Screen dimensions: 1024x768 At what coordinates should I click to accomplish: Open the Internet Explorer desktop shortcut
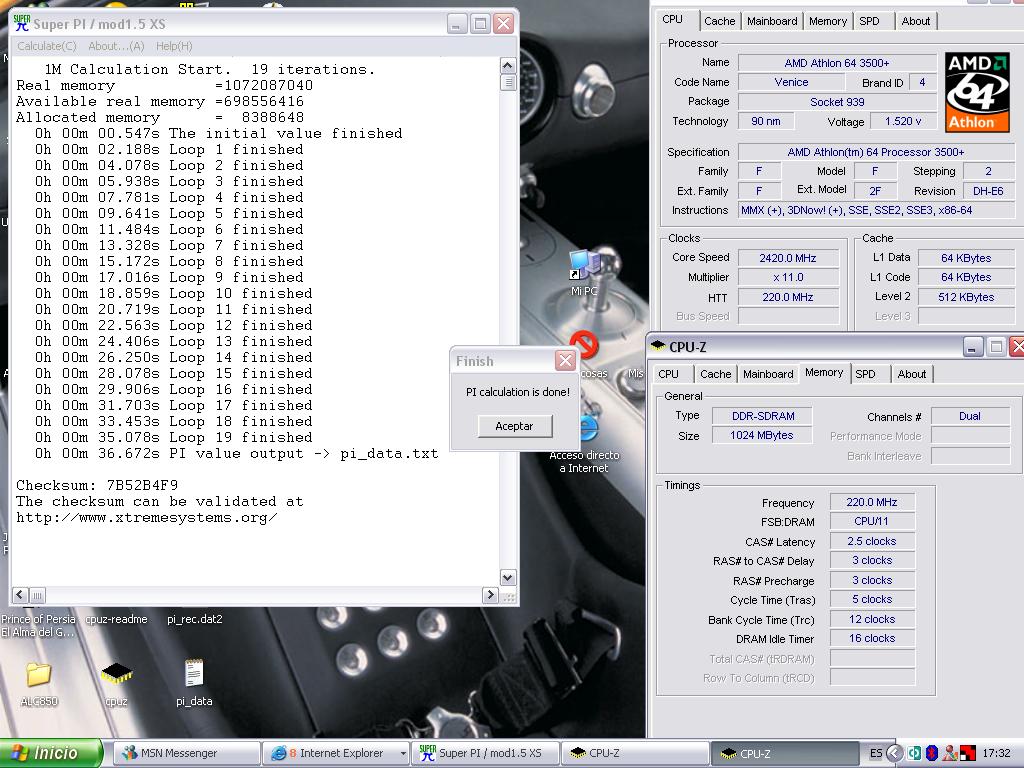[x=588, y=430]
